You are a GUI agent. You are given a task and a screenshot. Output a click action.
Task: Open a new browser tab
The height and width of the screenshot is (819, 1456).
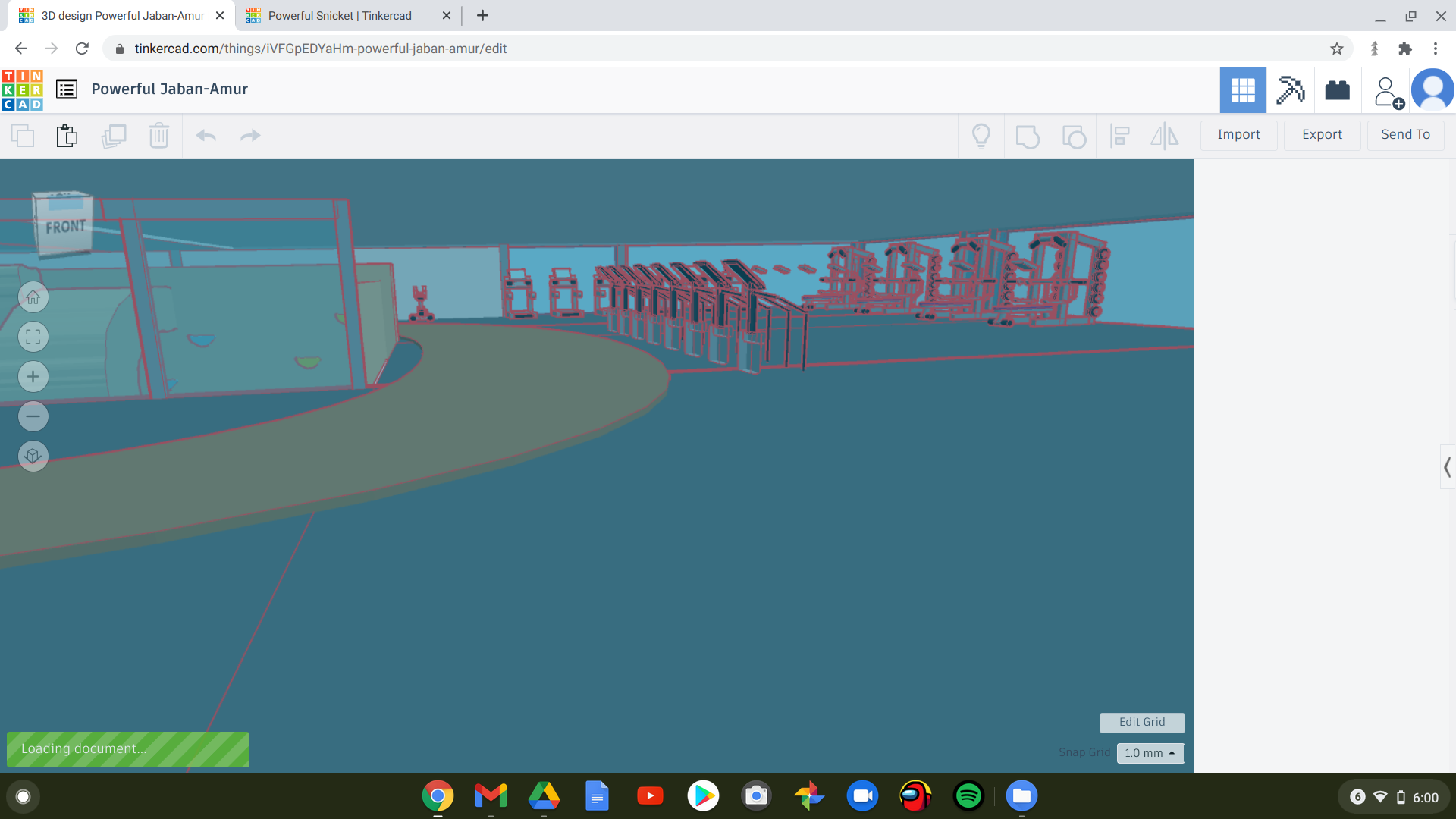coord(483,16)
